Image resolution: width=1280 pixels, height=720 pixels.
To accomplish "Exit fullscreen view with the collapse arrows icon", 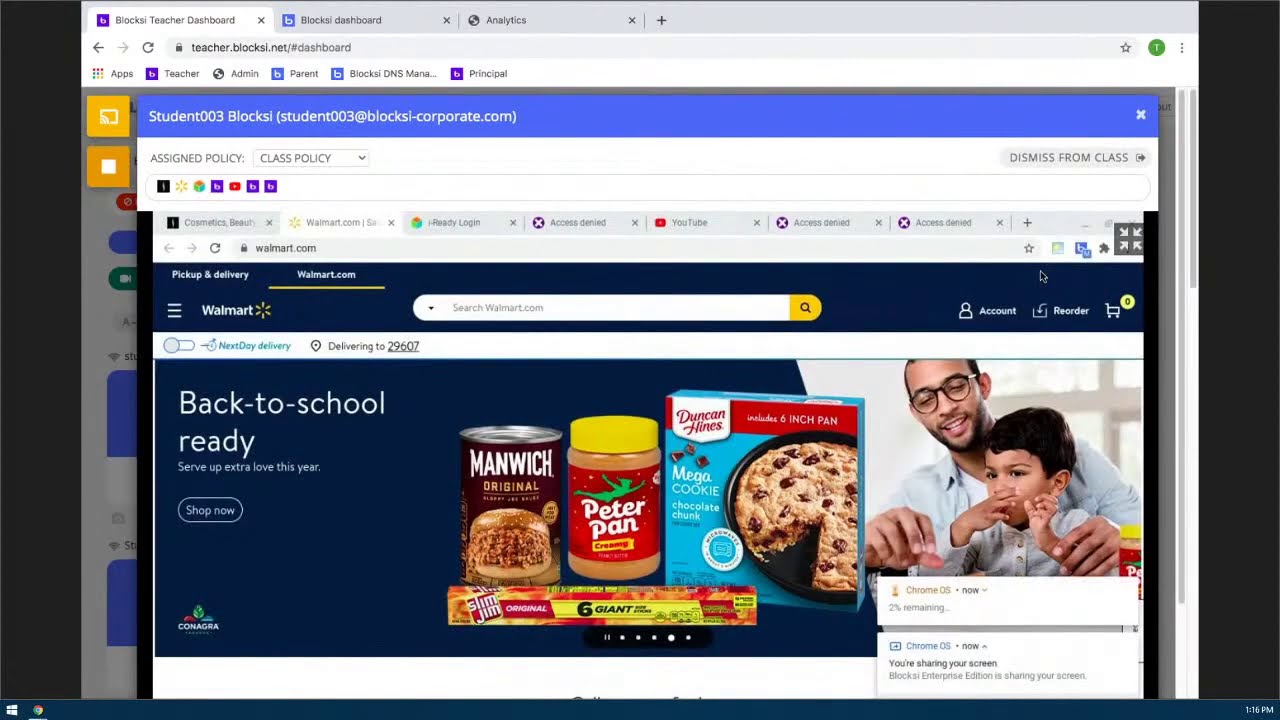I will 1130,239.
